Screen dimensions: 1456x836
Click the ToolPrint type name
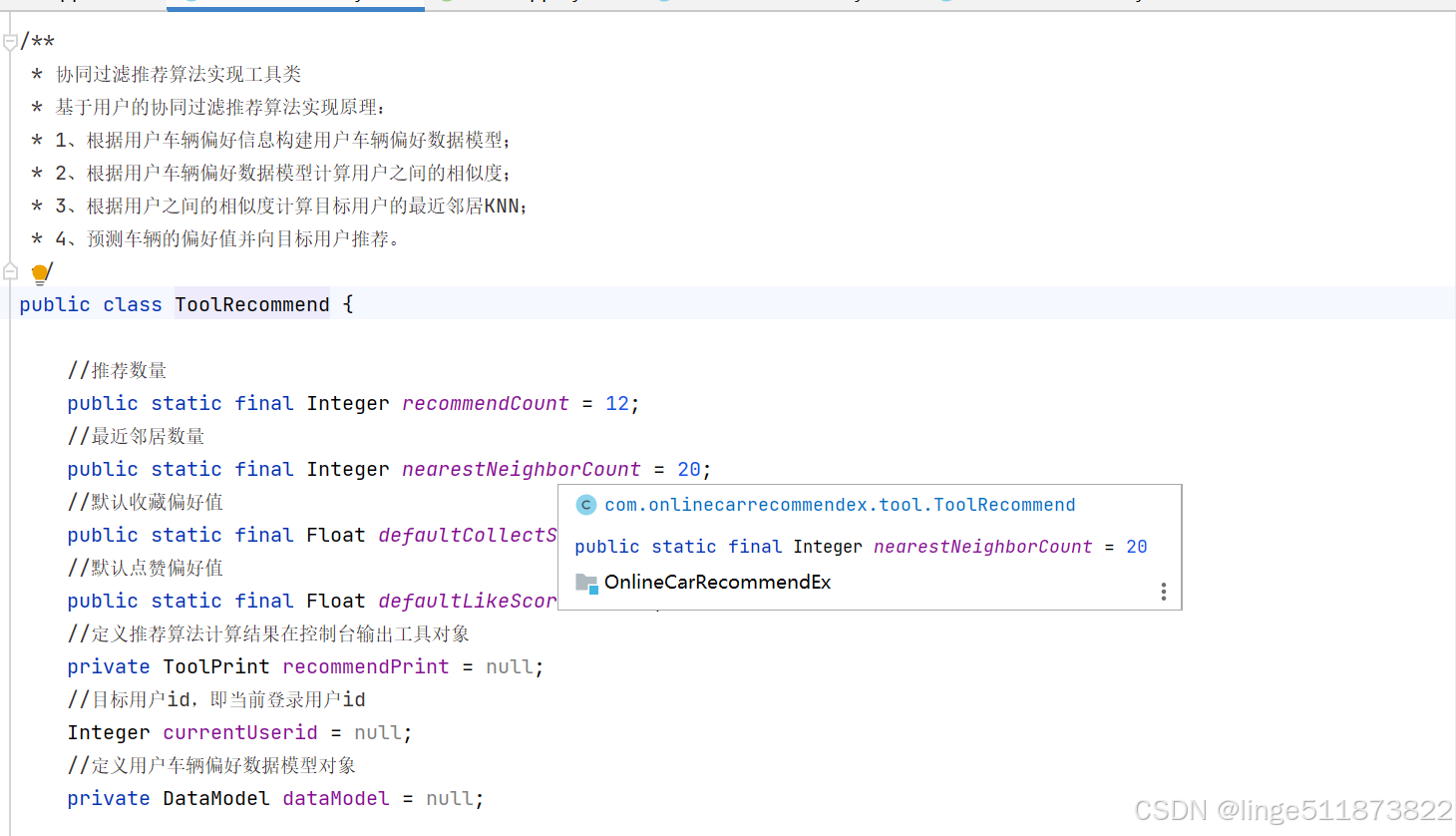pyautogui.click(x=216, y=666)
